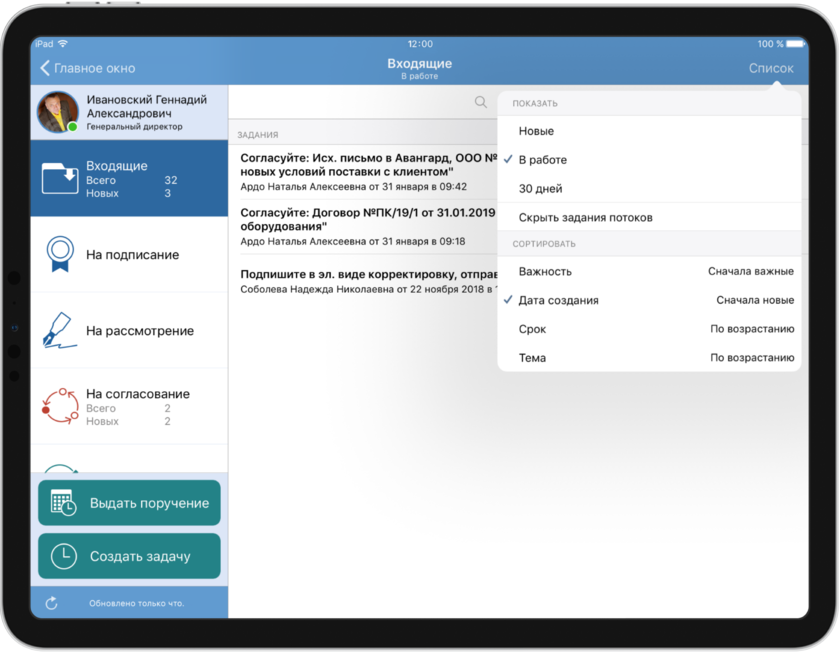Click the calendar icon on Выдать поручение
Screen dimensions: 840x652
(63, 503)
